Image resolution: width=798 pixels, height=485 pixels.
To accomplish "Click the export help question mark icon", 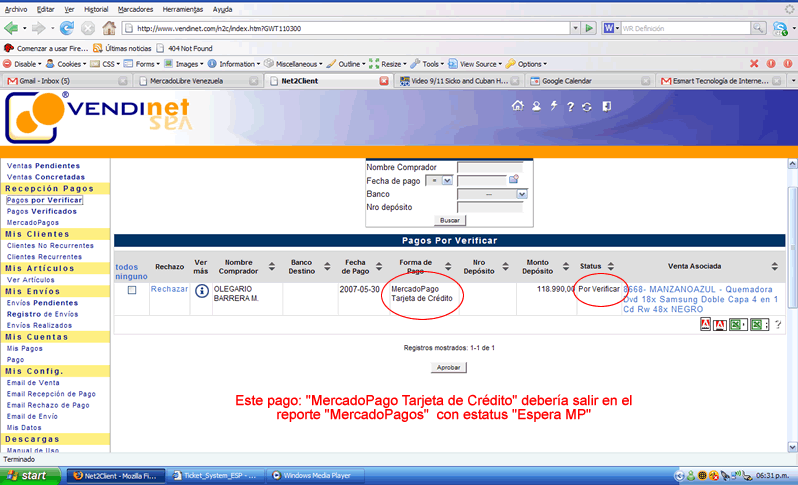I will coord(778,324).
